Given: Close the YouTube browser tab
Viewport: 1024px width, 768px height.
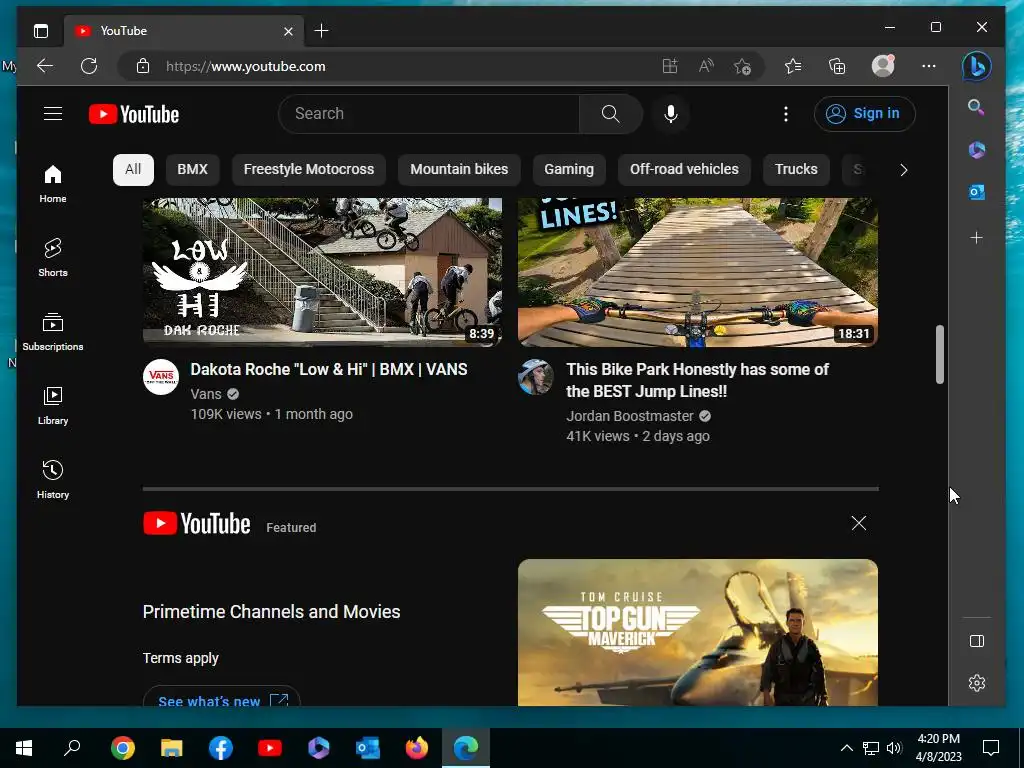Looking at the screenshot, I should click(288, 31).
